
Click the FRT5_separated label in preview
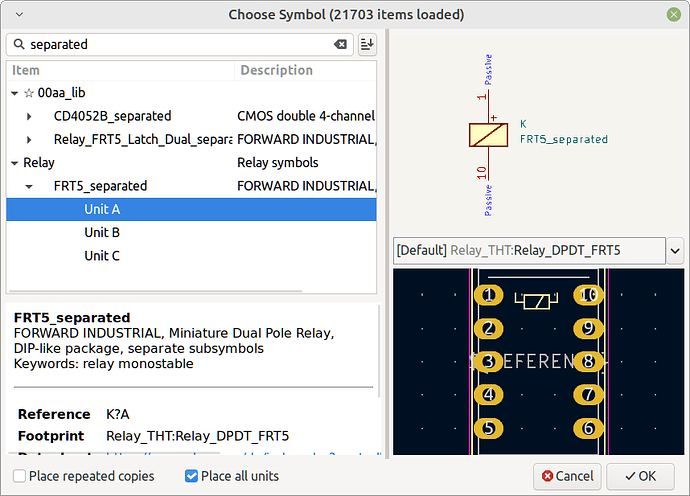click(564, 140)
